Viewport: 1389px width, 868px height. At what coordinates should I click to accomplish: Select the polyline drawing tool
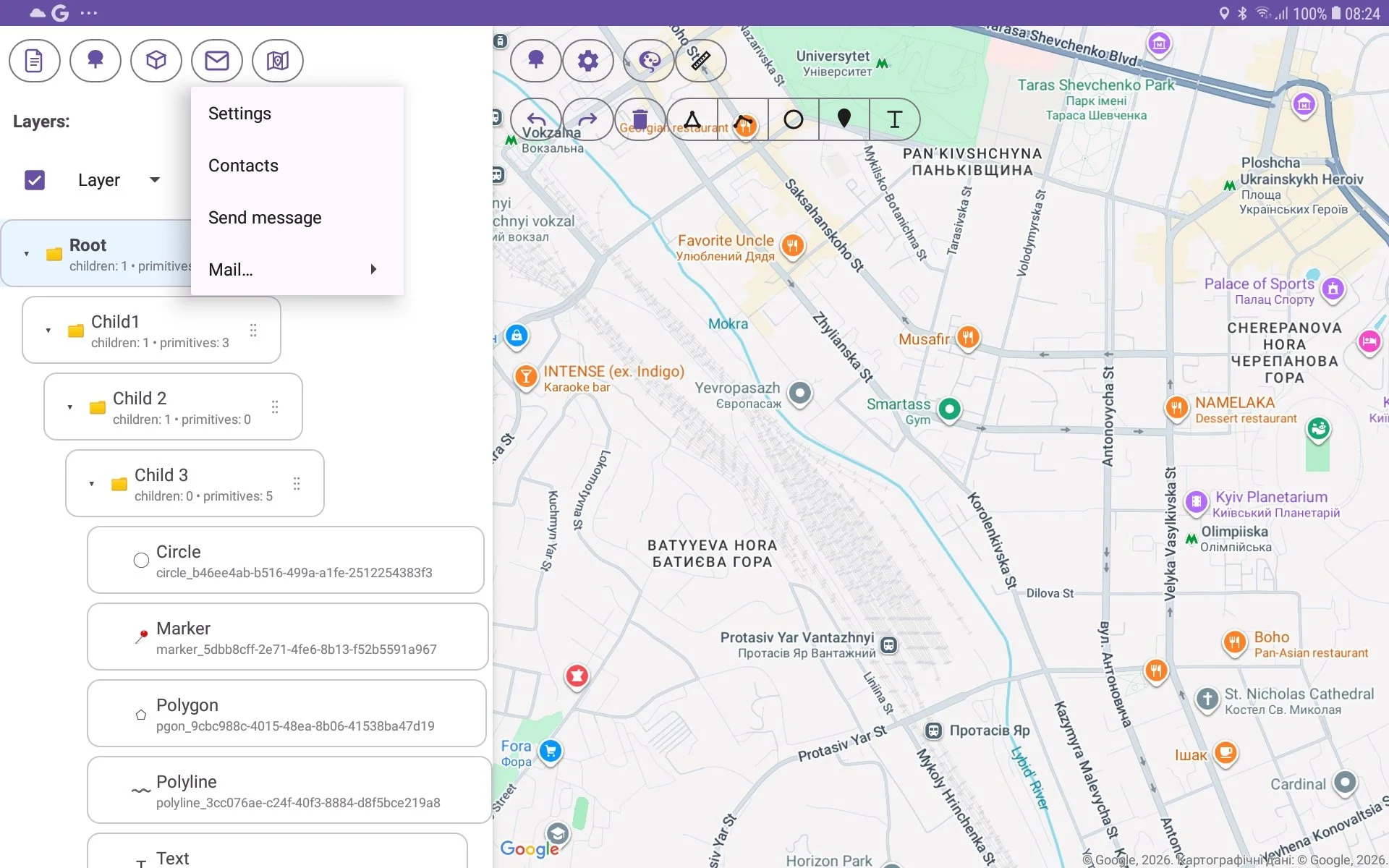743,119
